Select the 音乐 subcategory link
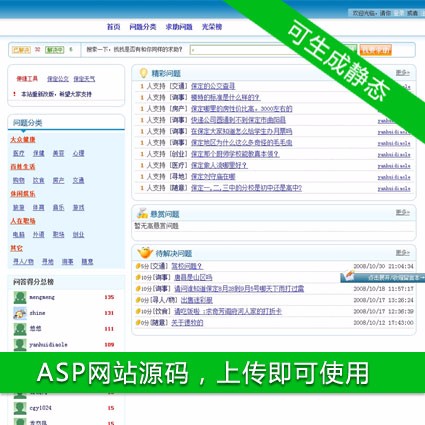The height and width of the screenshot is (425, 425). coord(58,207)
